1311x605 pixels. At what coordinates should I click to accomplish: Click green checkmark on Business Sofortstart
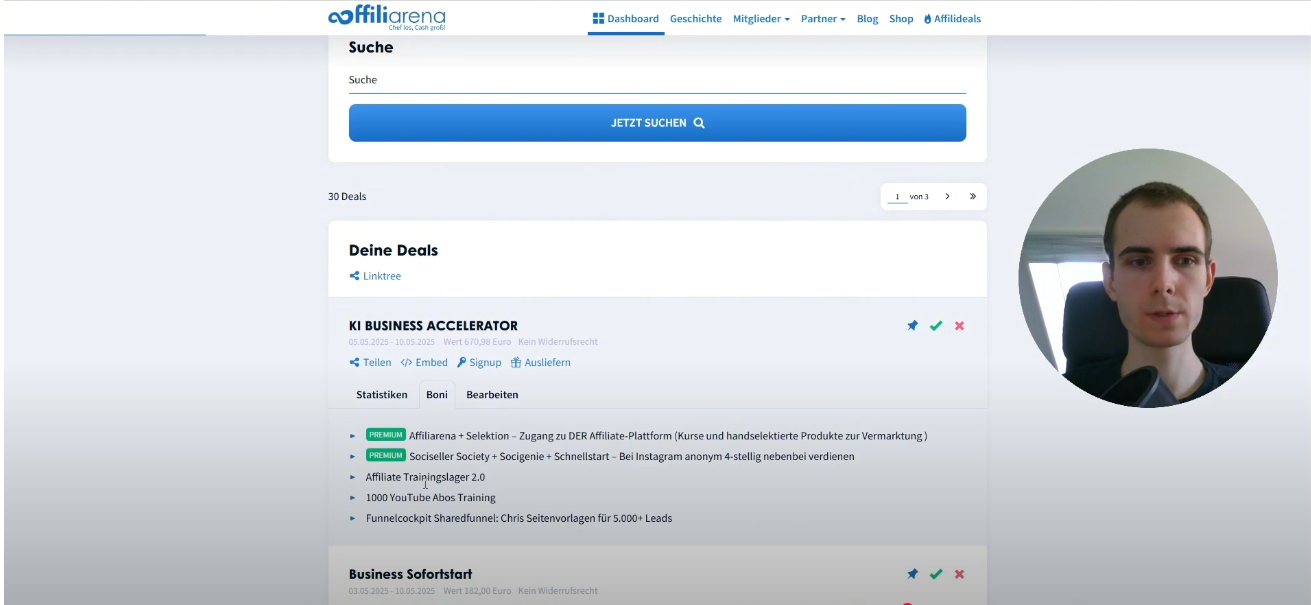click(x=936, y=574)
